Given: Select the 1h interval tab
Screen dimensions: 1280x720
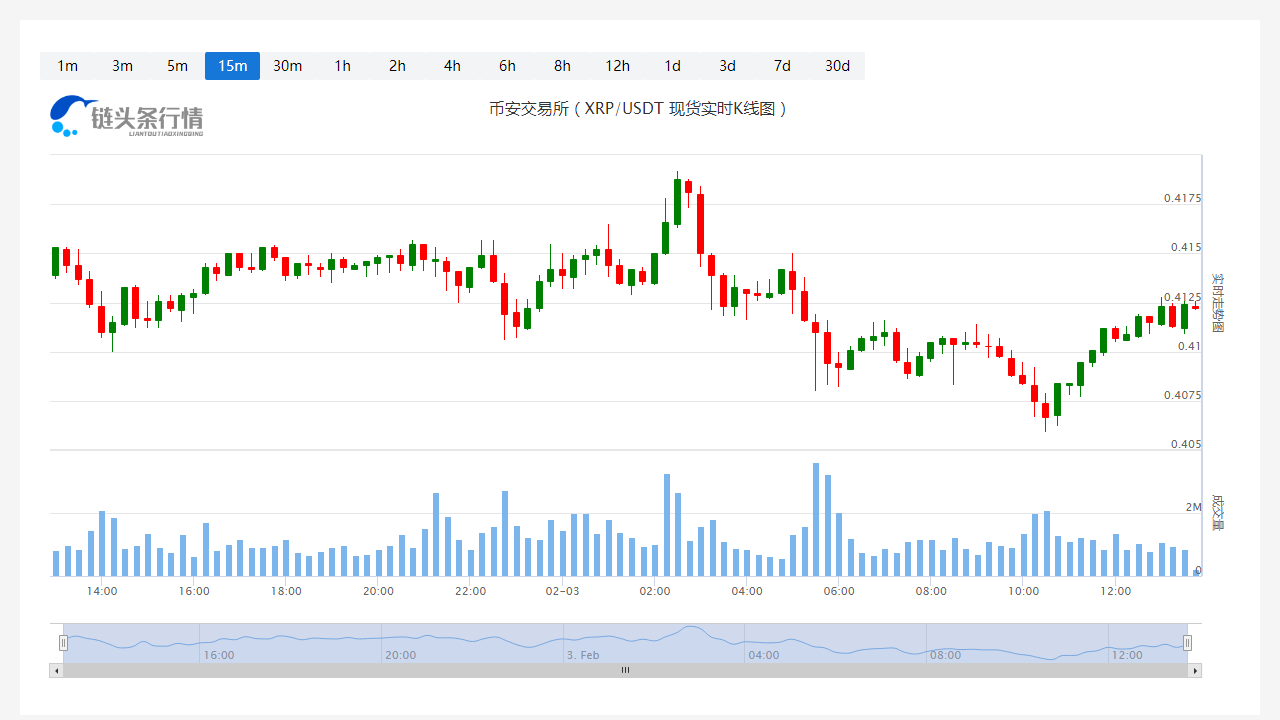Looking at the screenshot, I should (342, 66).
